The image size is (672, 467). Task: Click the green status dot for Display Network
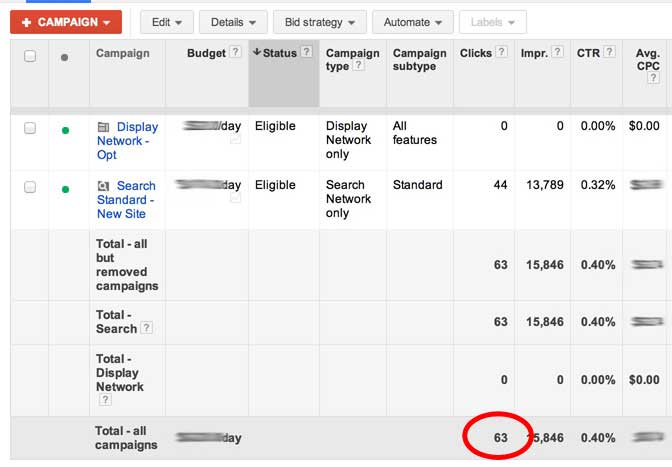(66, 129)
